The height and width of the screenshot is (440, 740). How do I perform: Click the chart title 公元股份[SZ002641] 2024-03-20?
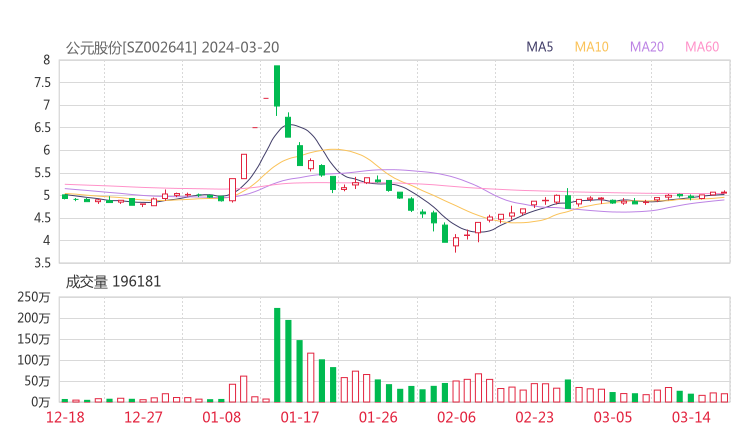pyautogui.click(x=172, y=48)
